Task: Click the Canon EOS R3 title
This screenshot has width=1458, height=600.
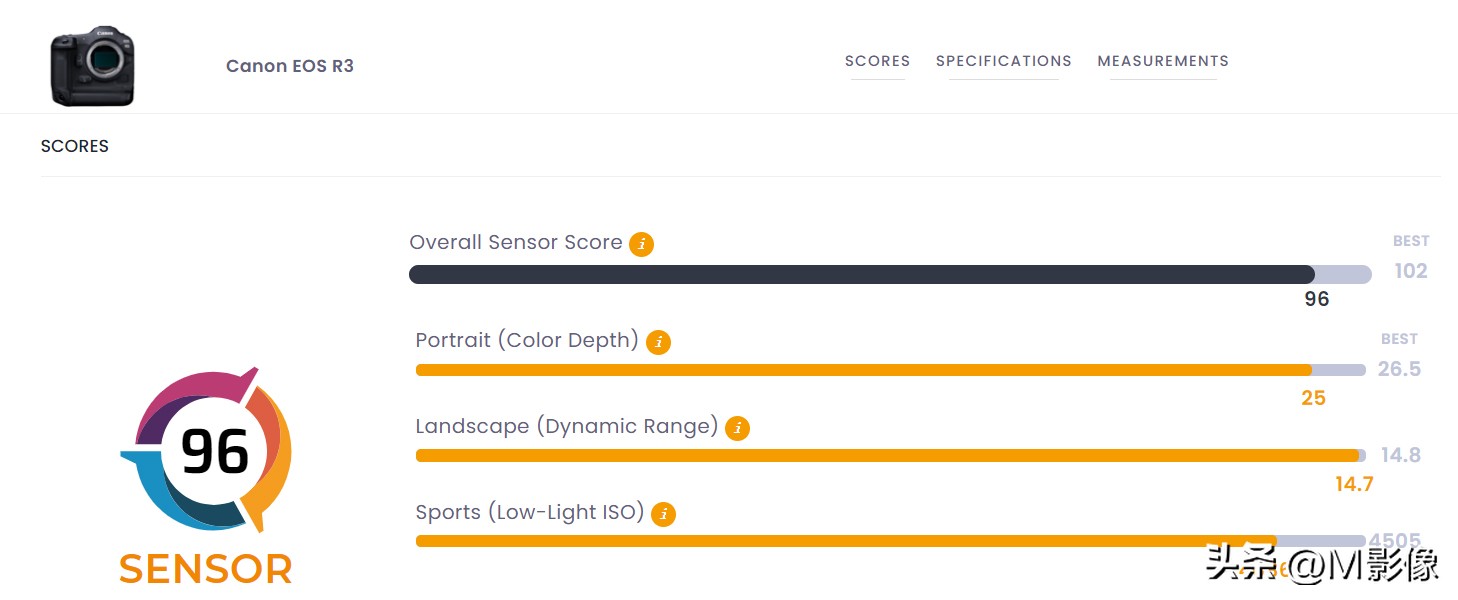Action: pos(290,66)
